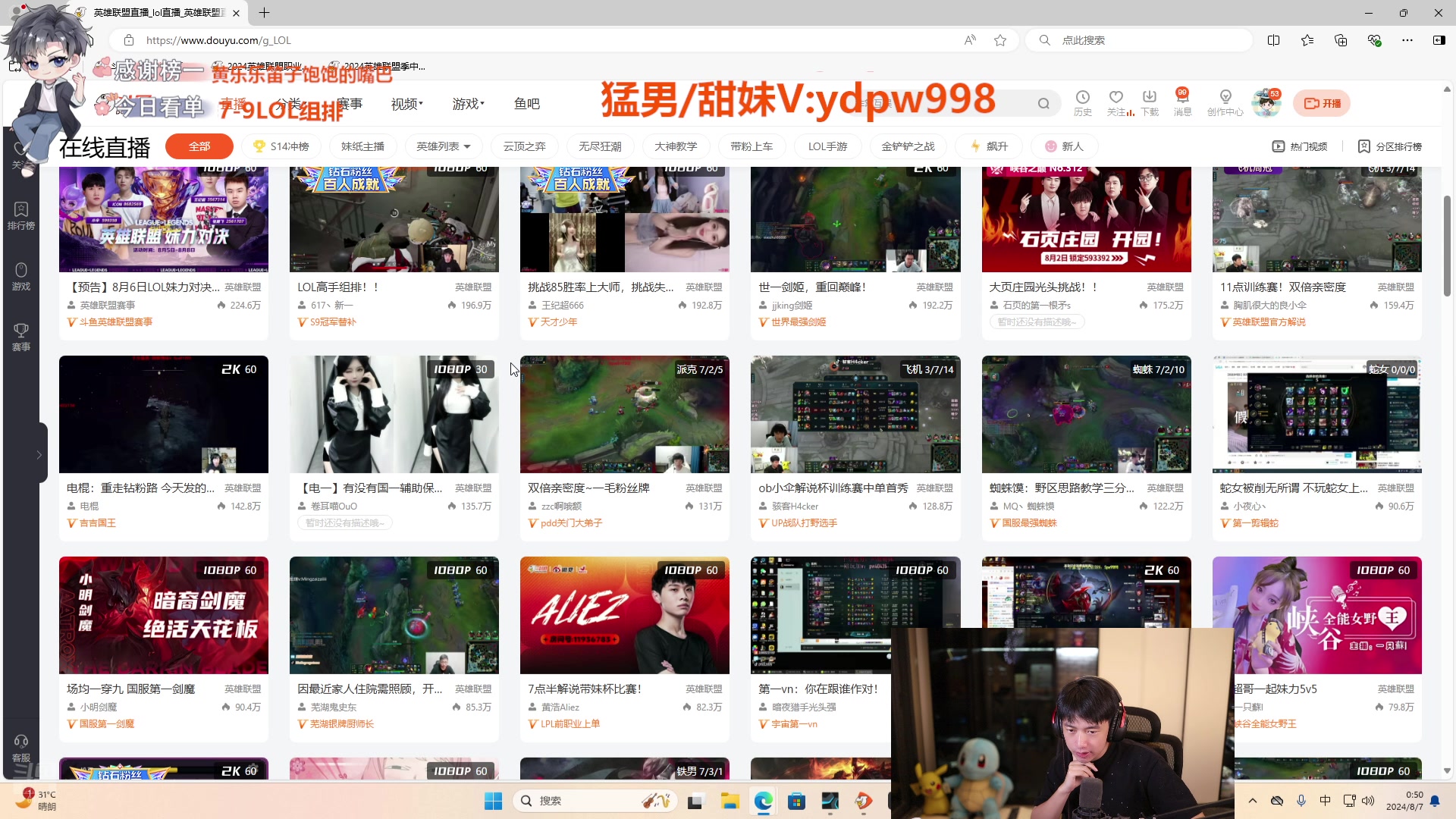Open the browser favorites list icon
Viewport: 1456px width, 819px height.
pos(1307,40)
